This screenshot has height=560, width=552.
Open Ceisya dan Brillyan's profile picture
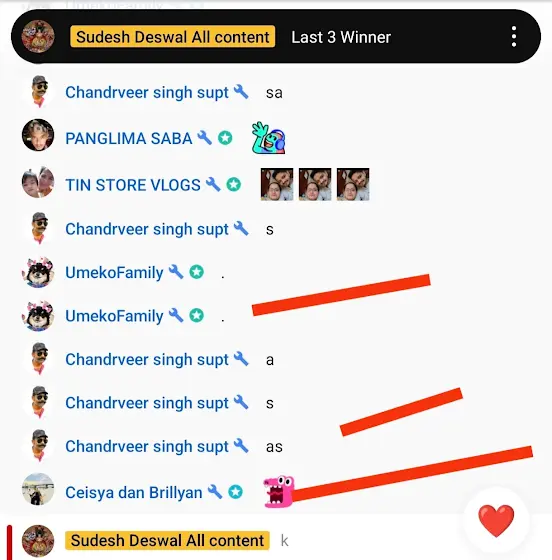[x=38, y=489]
